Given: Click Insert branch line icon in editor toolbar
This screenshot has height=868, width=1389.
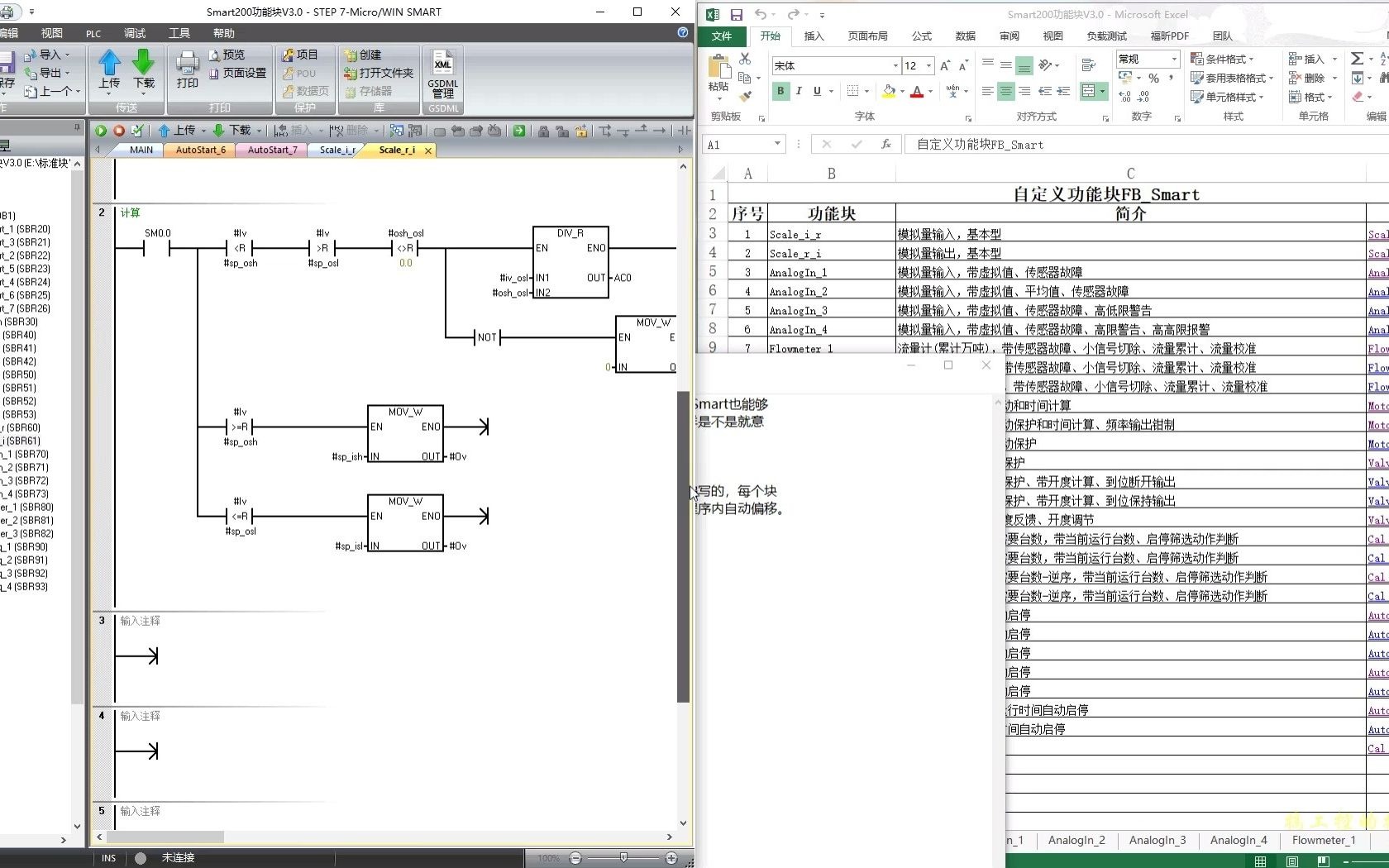Looking at the screenshot, I should (605, 131).
